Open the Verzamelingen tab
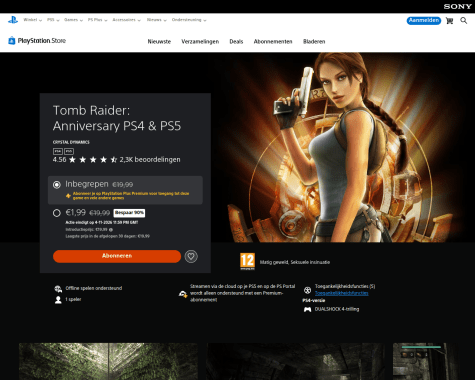Image resolution: width=475 pixels, height=380 pixels. pos(200,42)
